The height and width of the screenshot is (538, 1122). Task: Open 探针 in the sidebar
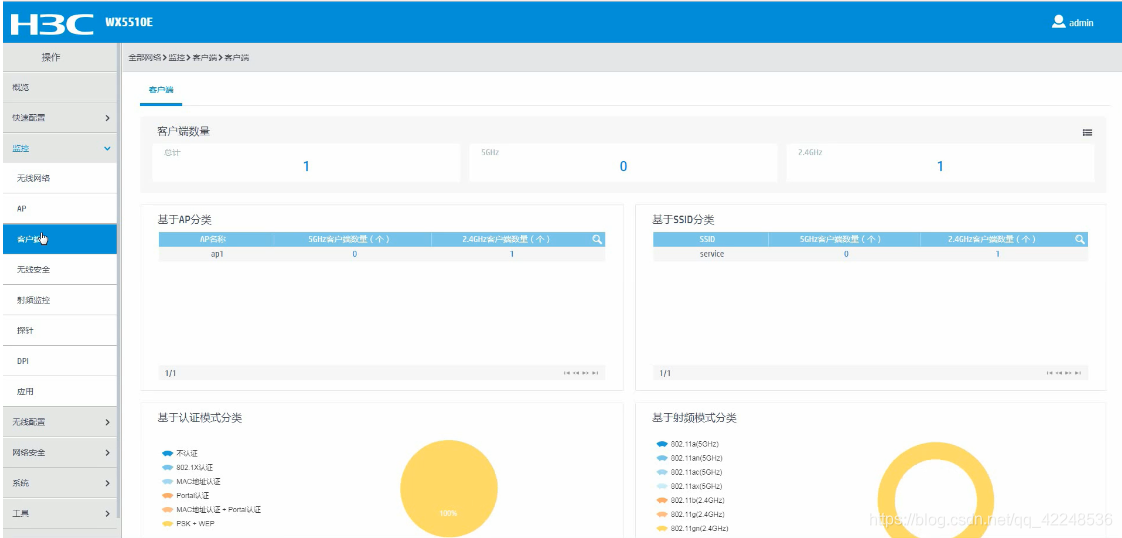[59, 331]
